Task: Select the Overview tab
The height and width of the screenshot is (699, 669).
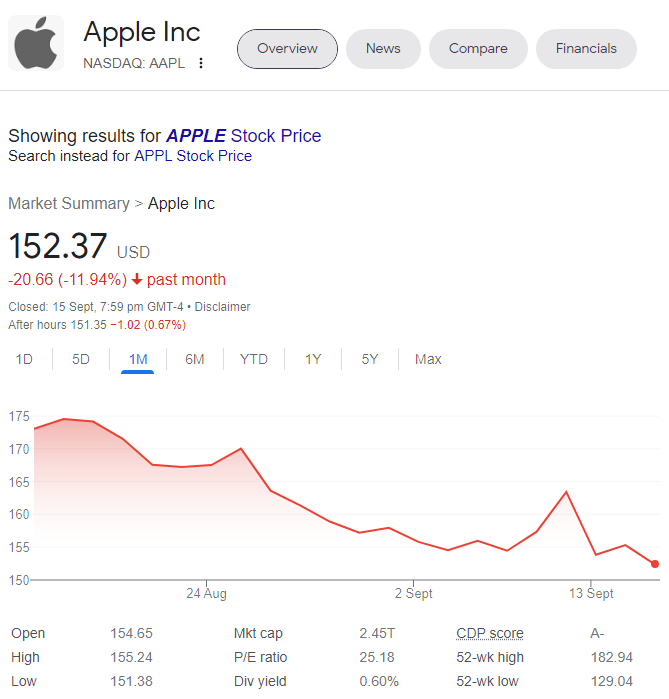Action: (287, 49)
